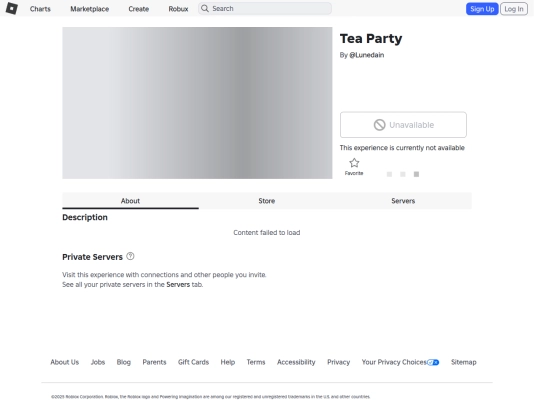This screenshot has height=405, width=540.
Task: Open the Marketplace menu item
Action: [90, 9]
